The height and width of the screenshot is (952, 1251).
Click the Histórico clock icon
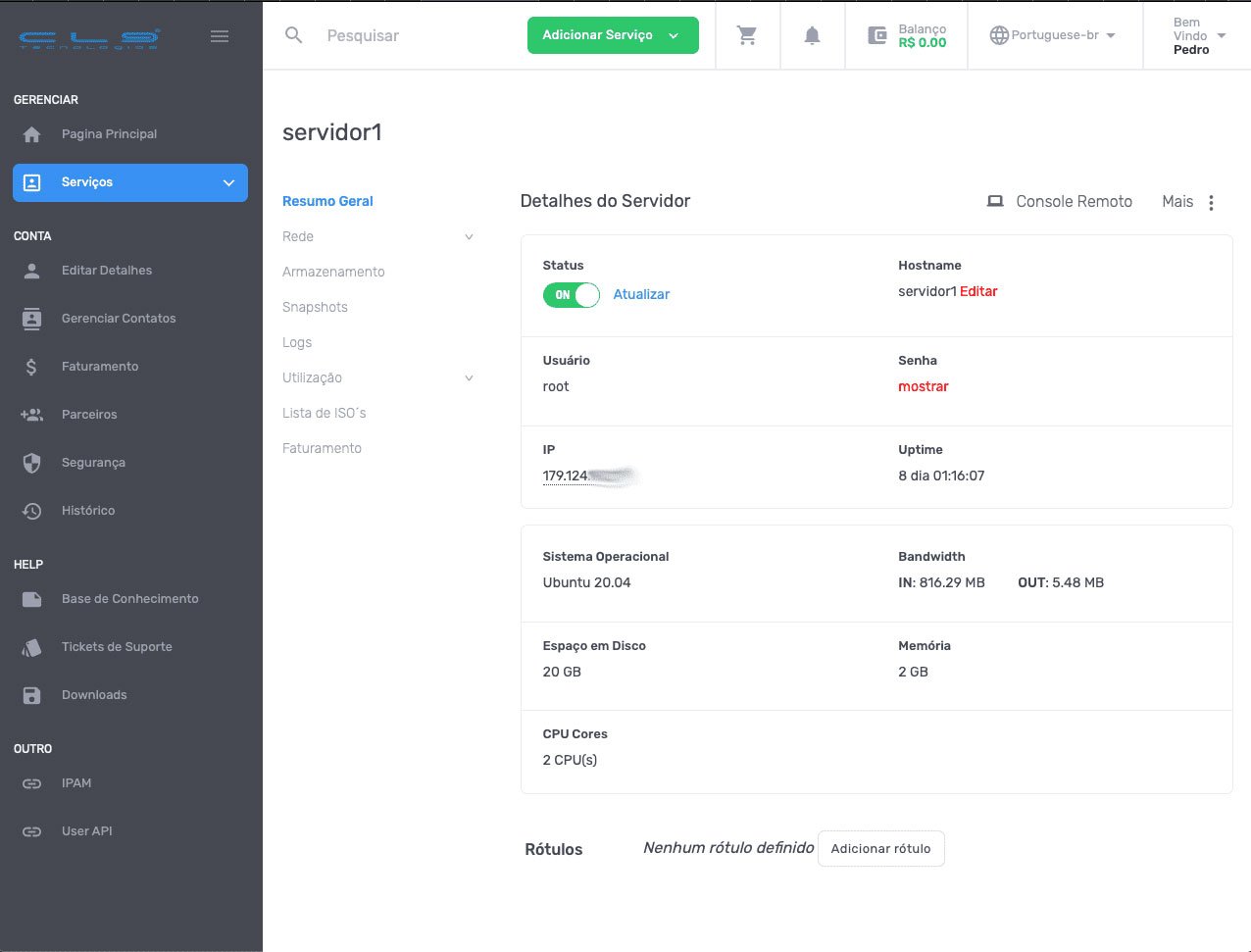[32, 511]
